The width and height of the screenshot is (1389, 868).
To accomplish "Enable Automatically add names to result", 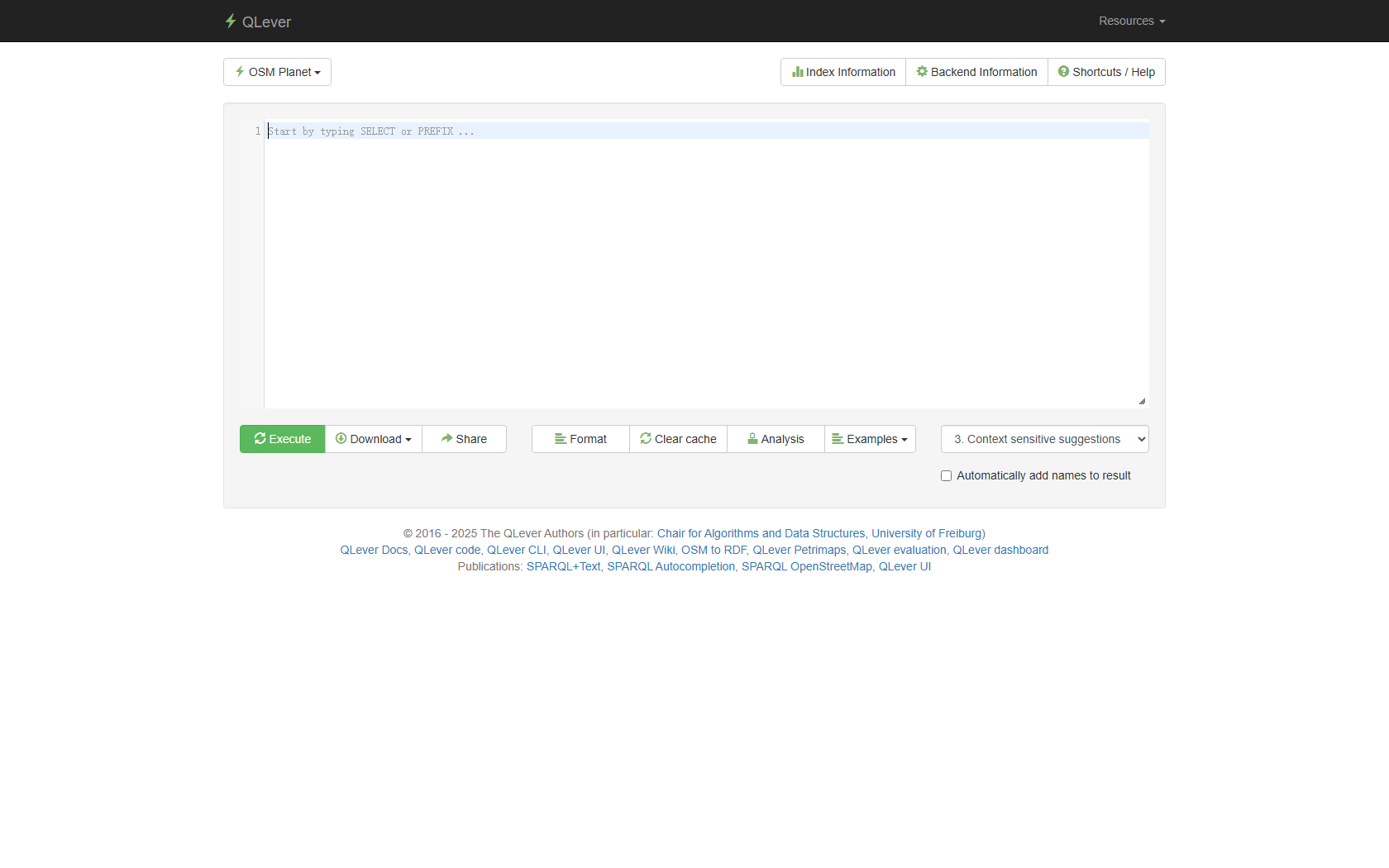I will pyautogui.click(x=946, y=475).
